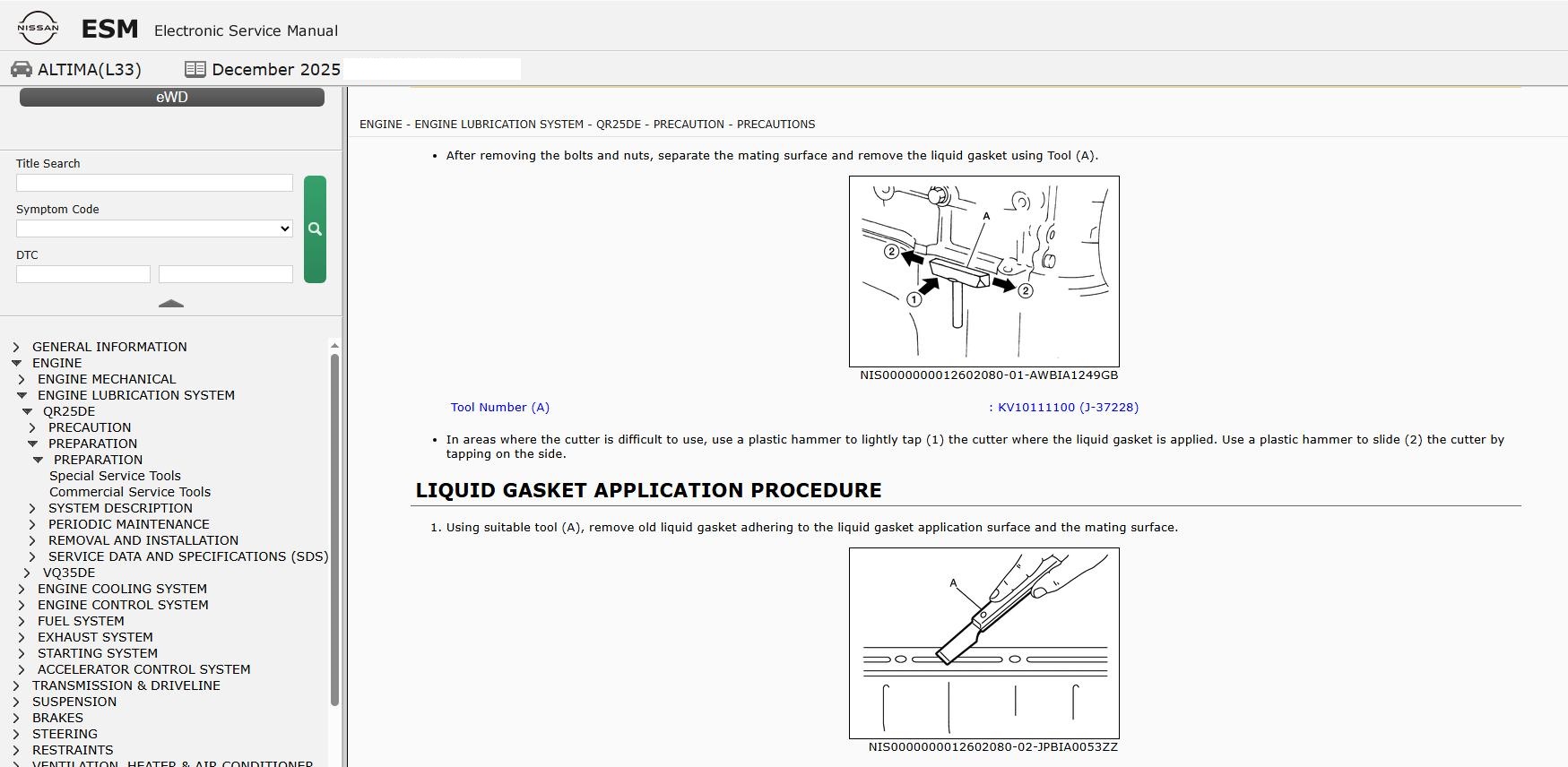Click Tool Number (A) label

(x=500, y=407)
